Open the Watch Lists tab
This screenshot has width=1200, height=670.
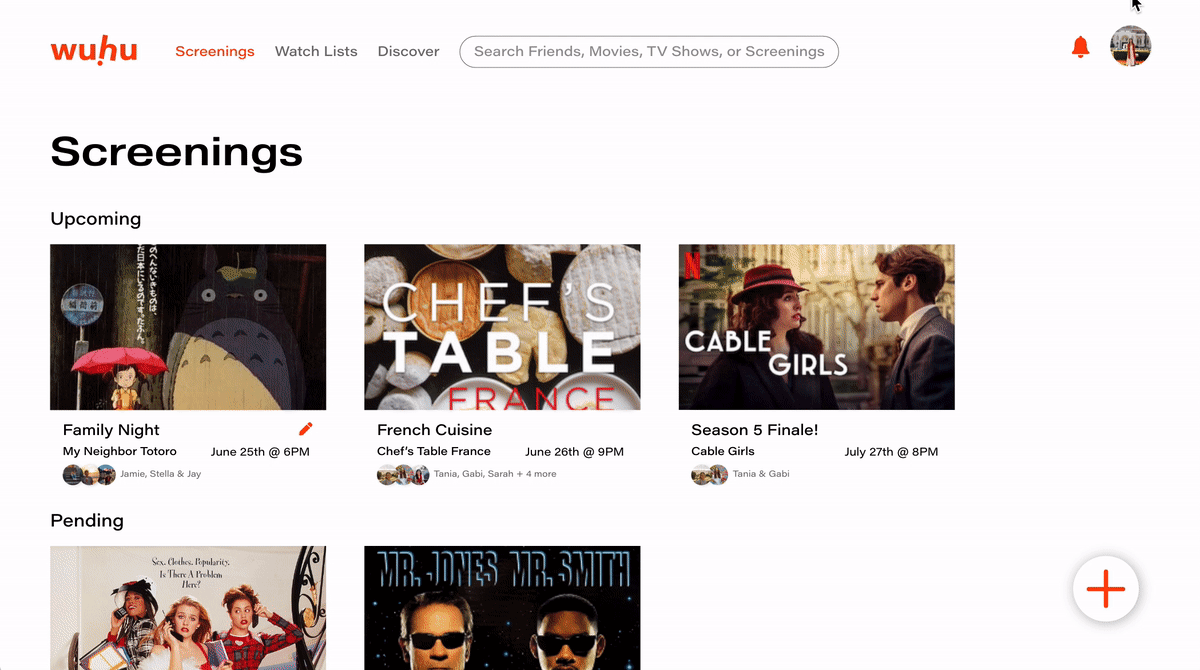(316, 51)
